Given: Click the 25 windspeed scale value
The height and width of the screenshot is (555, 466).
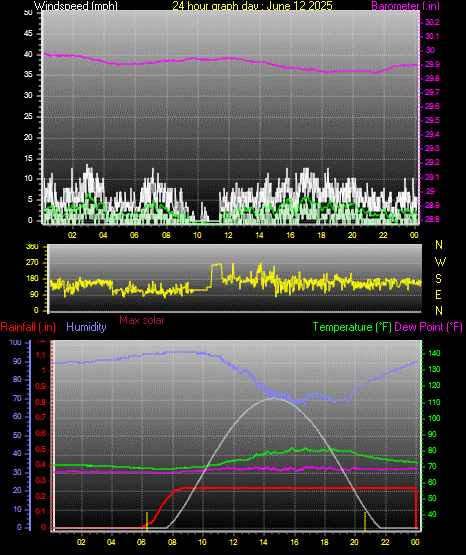Looking at the screenshot, I should click(28, 116).
